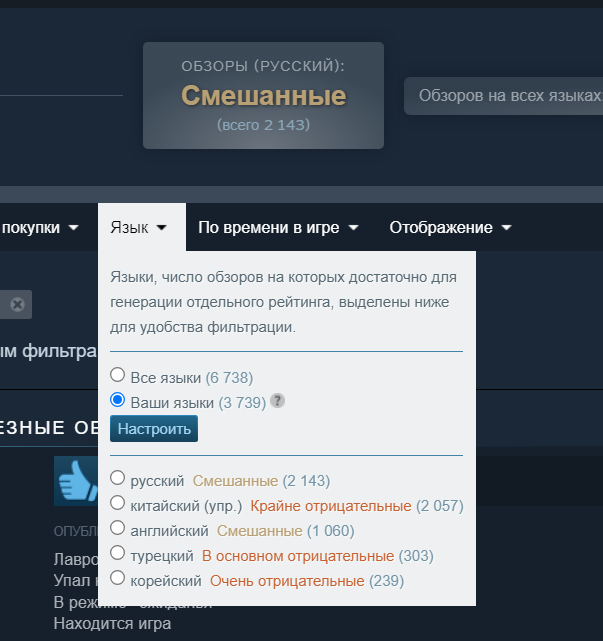Screen dimensions: 603x641
Task: Open the "покупки" filter dropdown
Action: [x=40, y=227]
